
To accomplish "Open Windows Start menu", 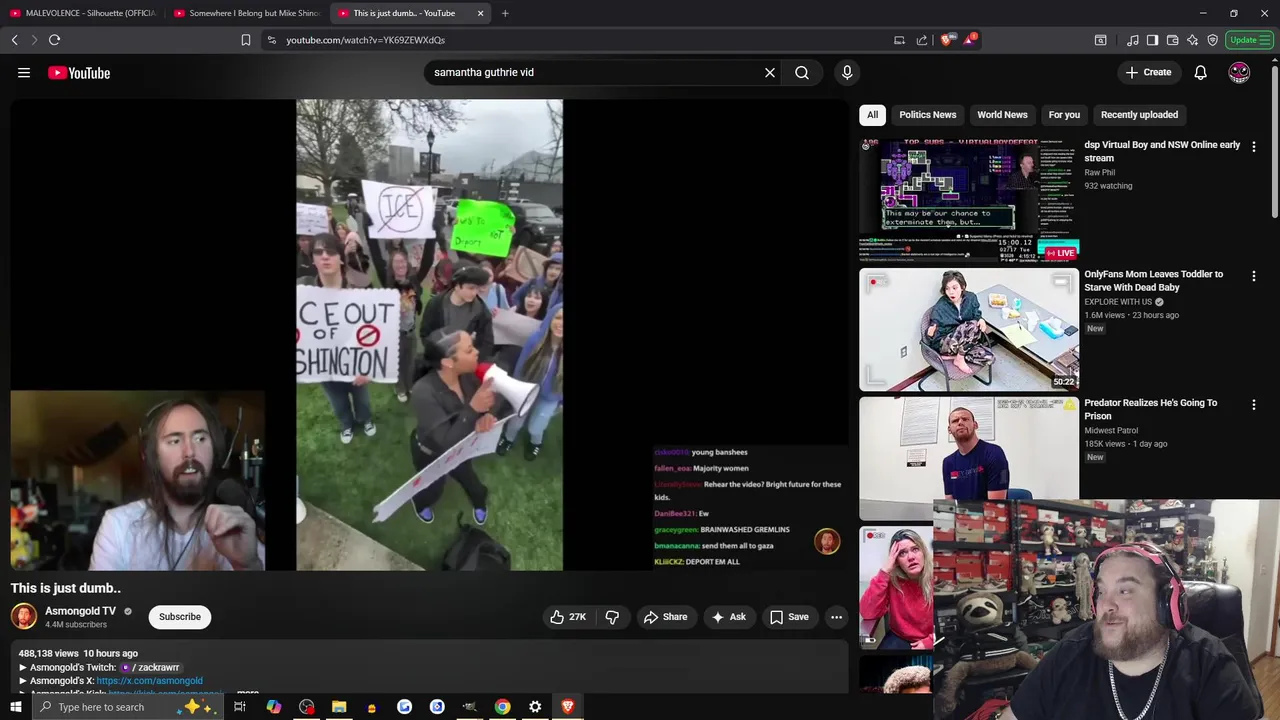I will coord(15,707).
